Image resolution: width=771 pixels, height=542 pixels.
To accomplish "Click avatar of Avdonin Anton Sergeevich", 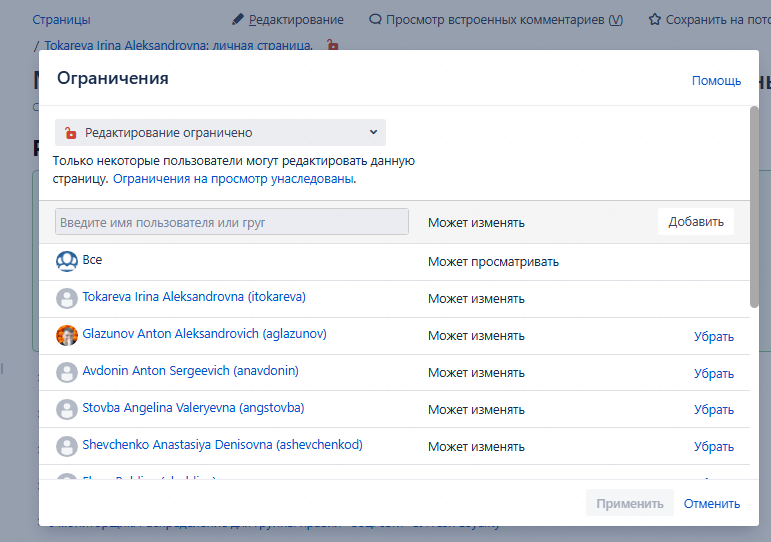I will pos(67,372).
